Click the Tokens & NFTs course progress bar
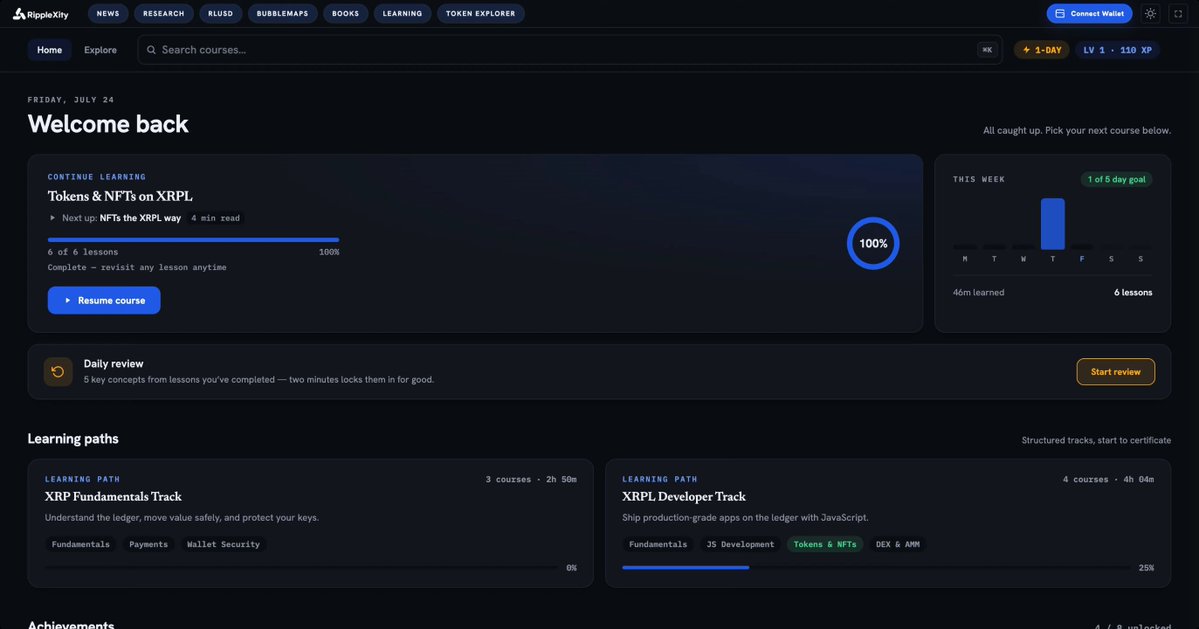The image size is (1199, 629). [193, 240]
